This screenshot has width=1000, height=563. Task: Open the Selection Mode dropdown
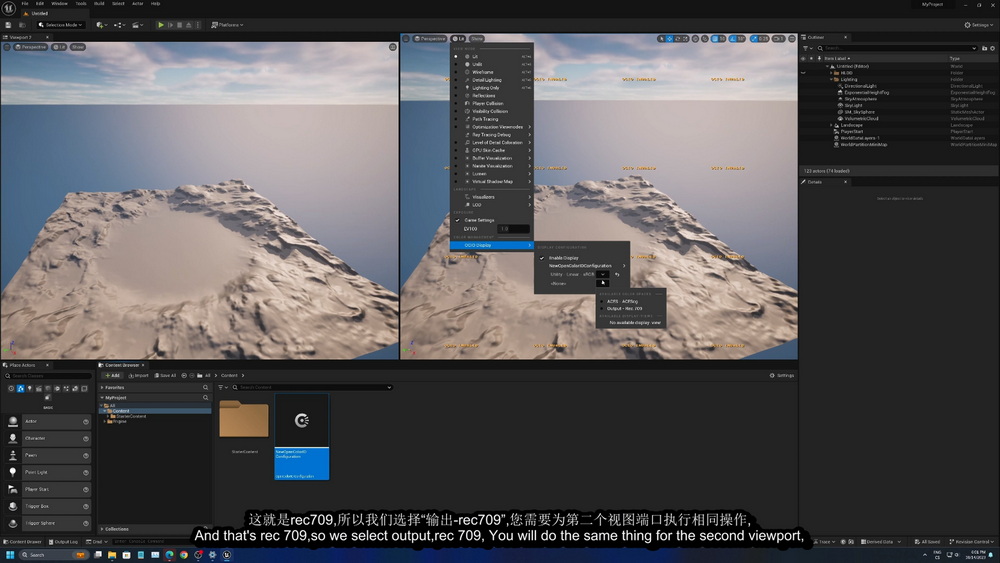pos(61,25)
